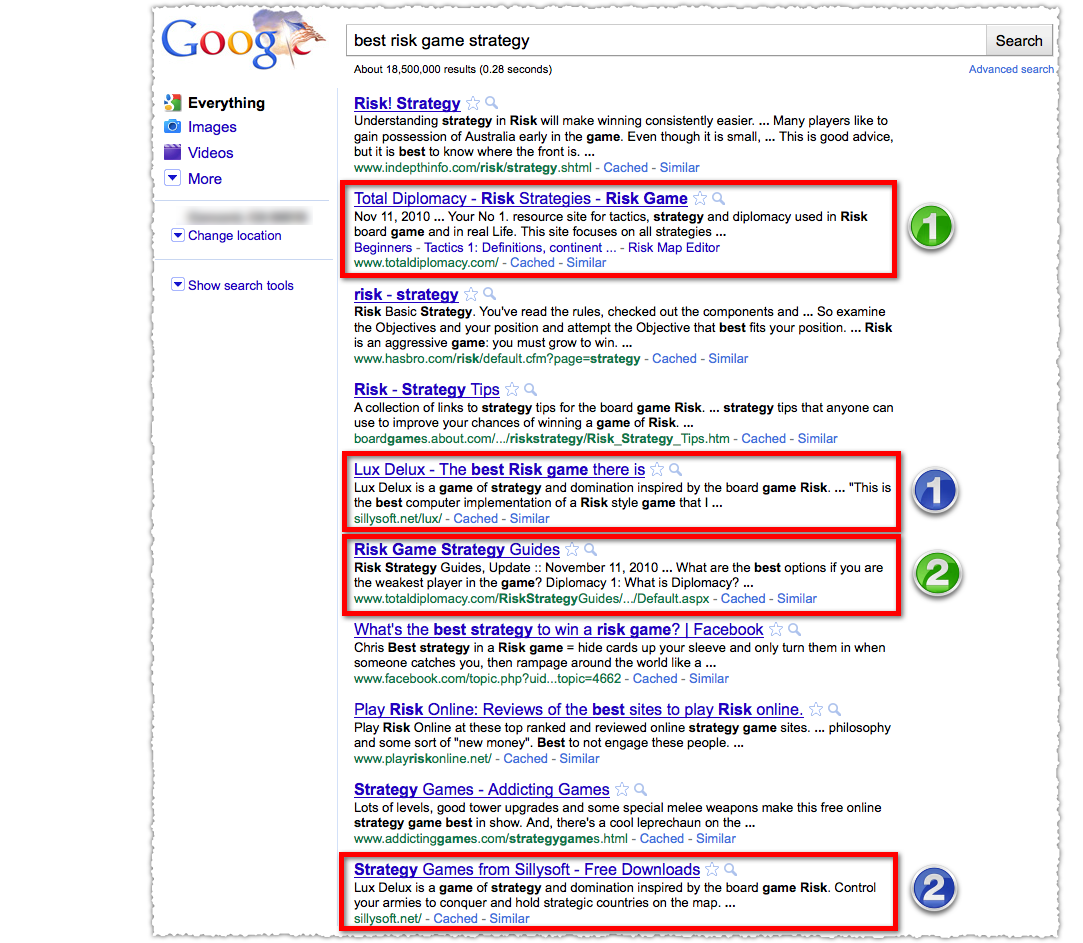
Task: Open Cached link for addictinggames.com result
Action: click(x=662, y=839)
